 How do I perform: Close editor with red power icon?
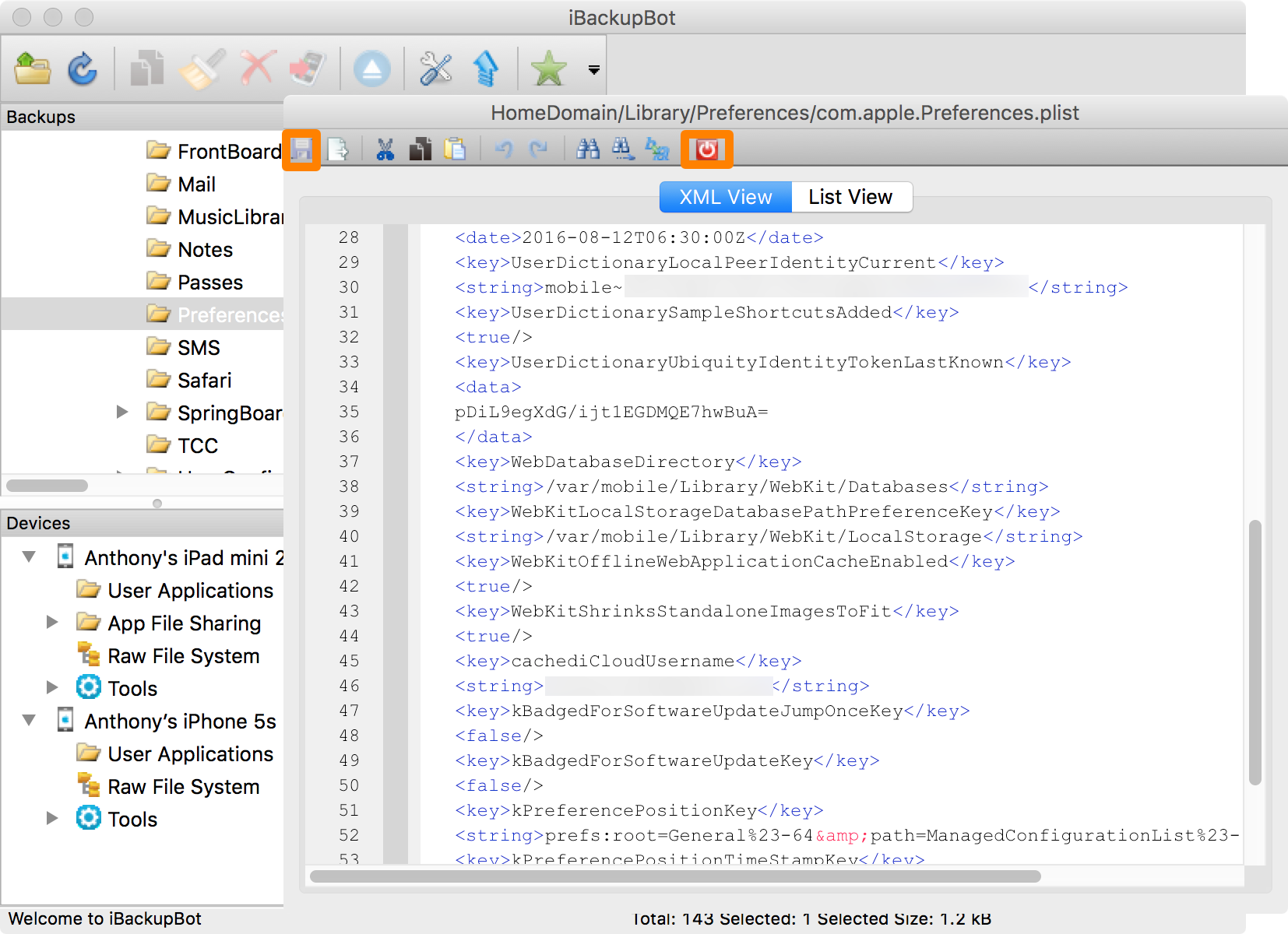[x=707, y=149]
